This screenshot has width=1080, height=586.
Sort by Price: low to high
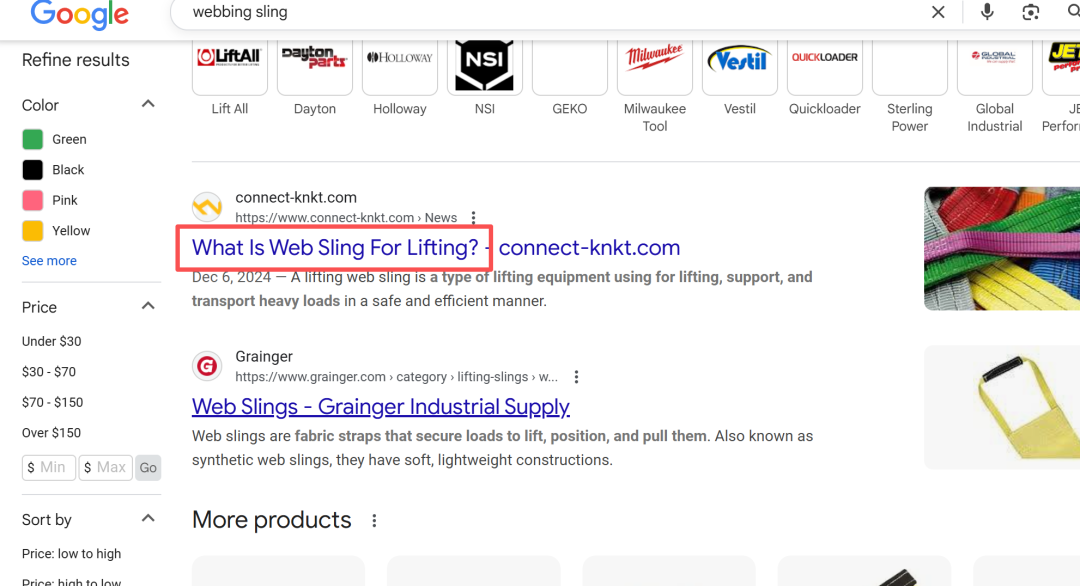point(71,554)
